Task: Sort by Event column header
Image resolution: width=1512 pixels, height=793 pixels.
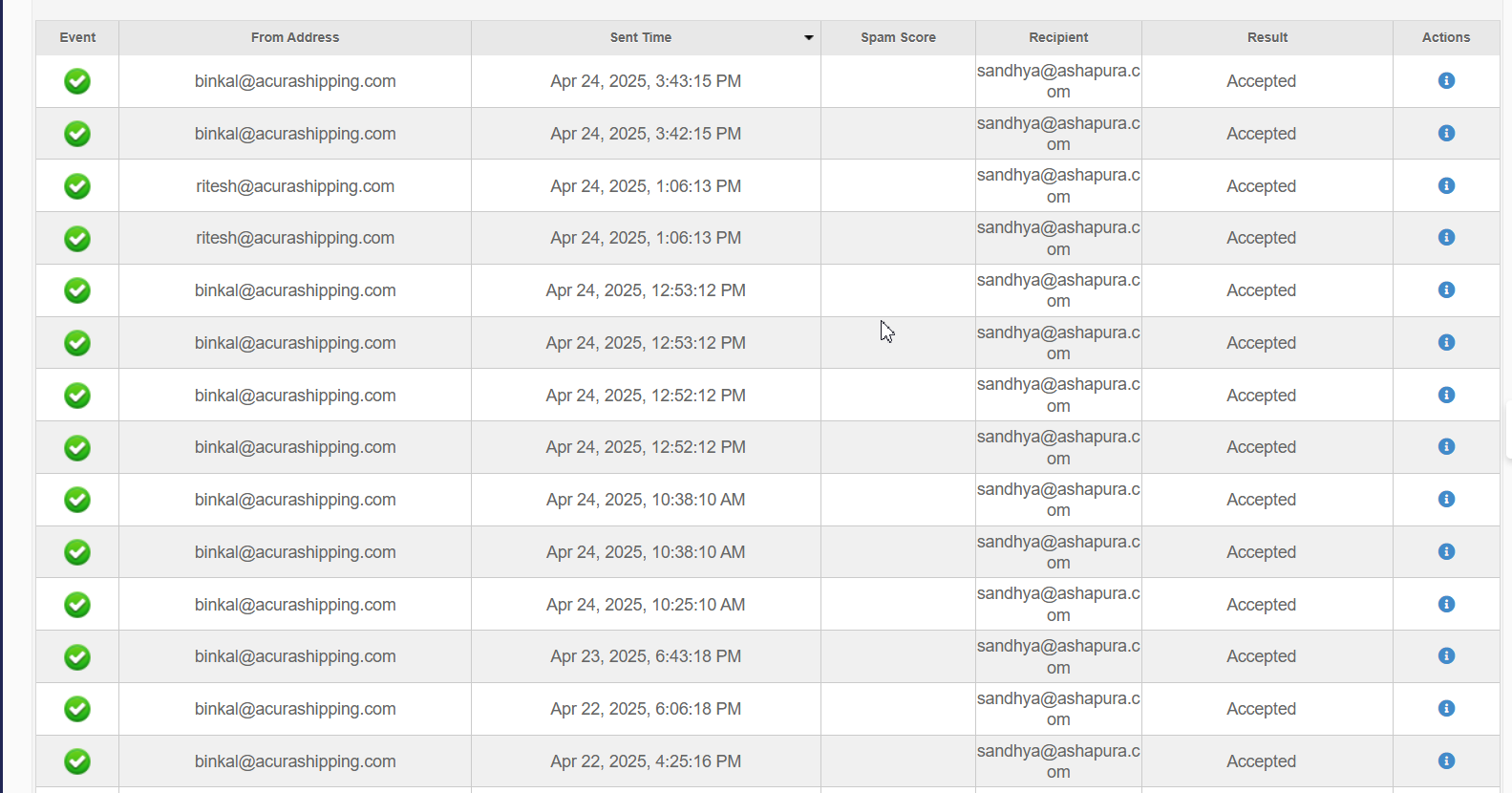Action: (x=77, y=38)
